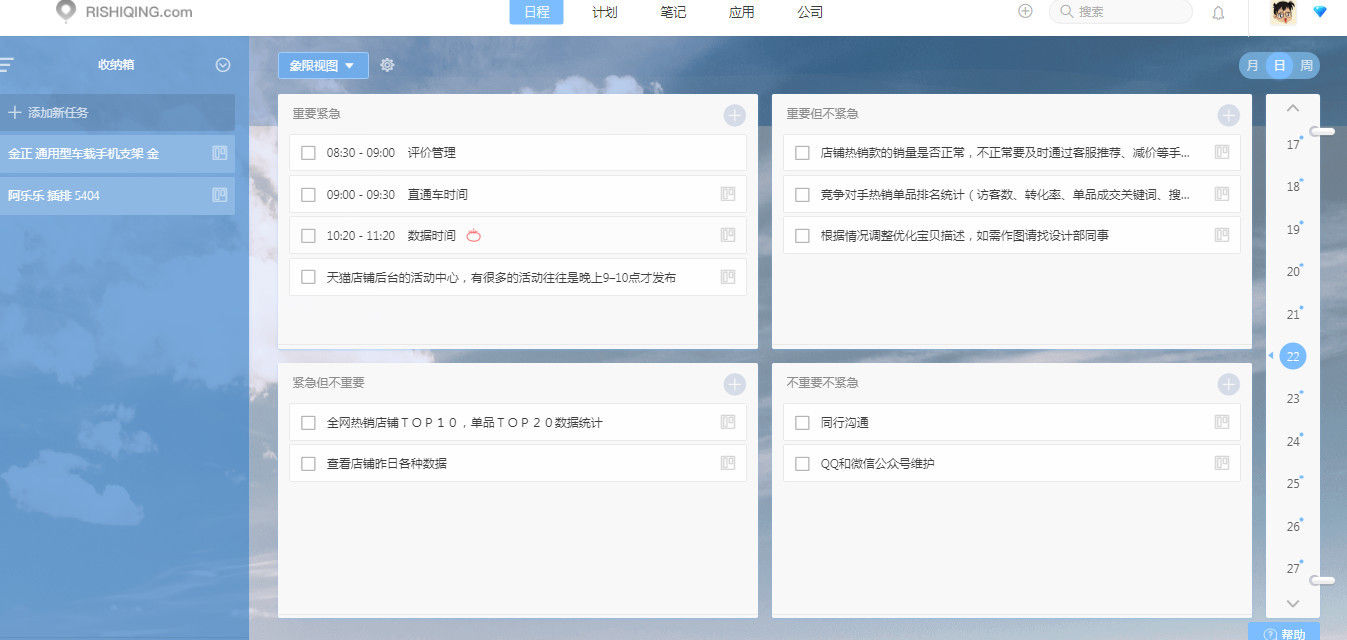This screenshot has height=640, width=1347.
Task: Add a task in the 不重要不紧急 quadrant plus icon
Action: [x=1228, y=383]
